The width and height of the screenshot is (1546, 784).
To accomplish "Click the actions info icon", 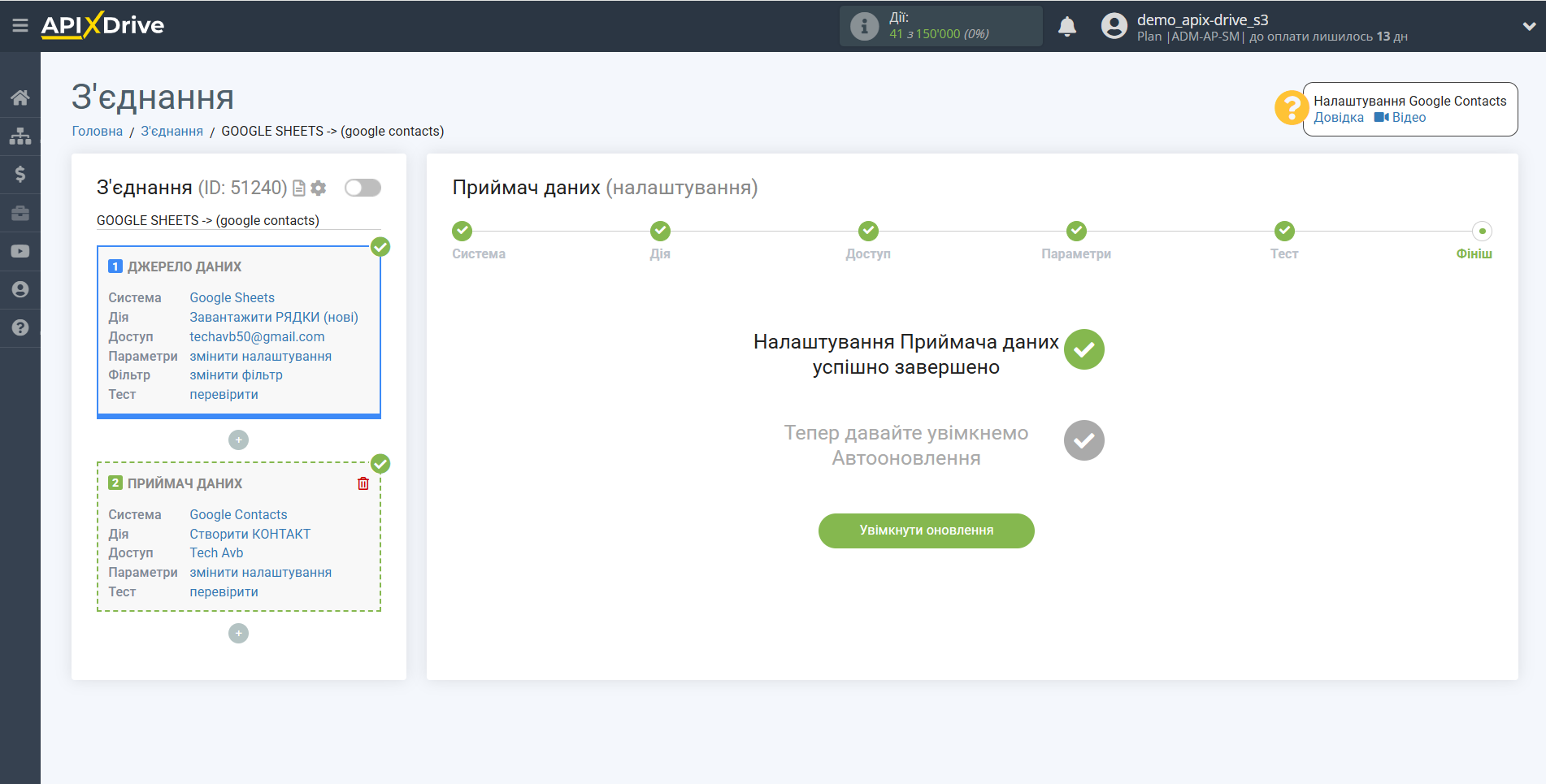I will (864, 26).
